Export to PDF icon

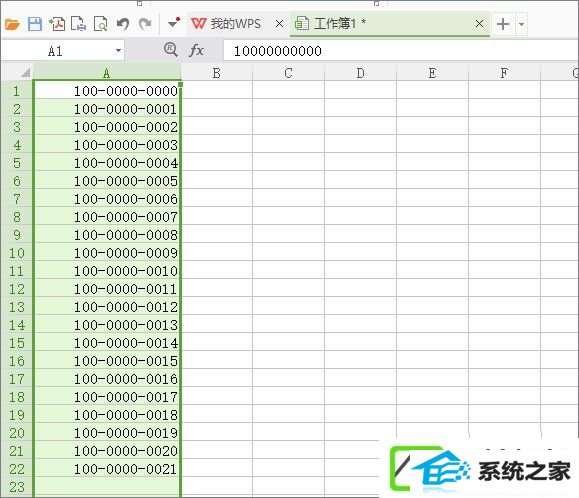57,24
